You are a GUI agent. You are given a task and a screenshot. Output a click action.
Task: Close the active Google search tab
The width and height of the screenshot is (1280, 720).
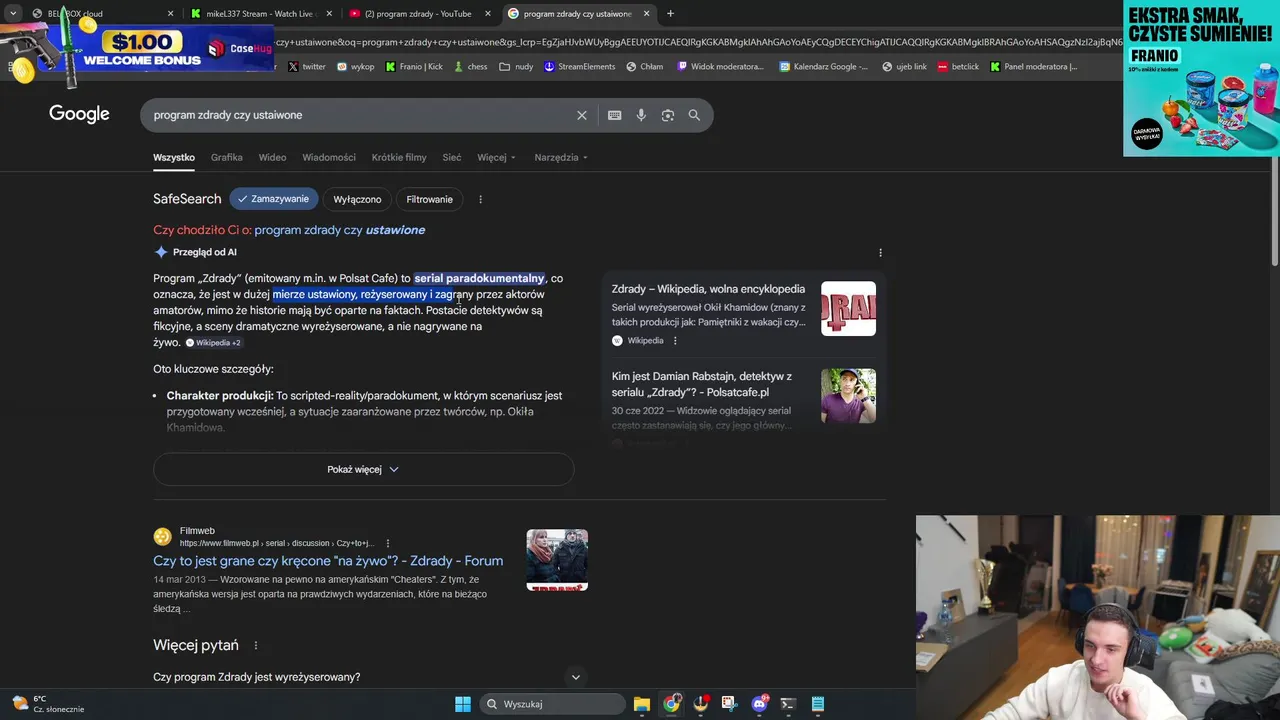[x=646, y=14]
